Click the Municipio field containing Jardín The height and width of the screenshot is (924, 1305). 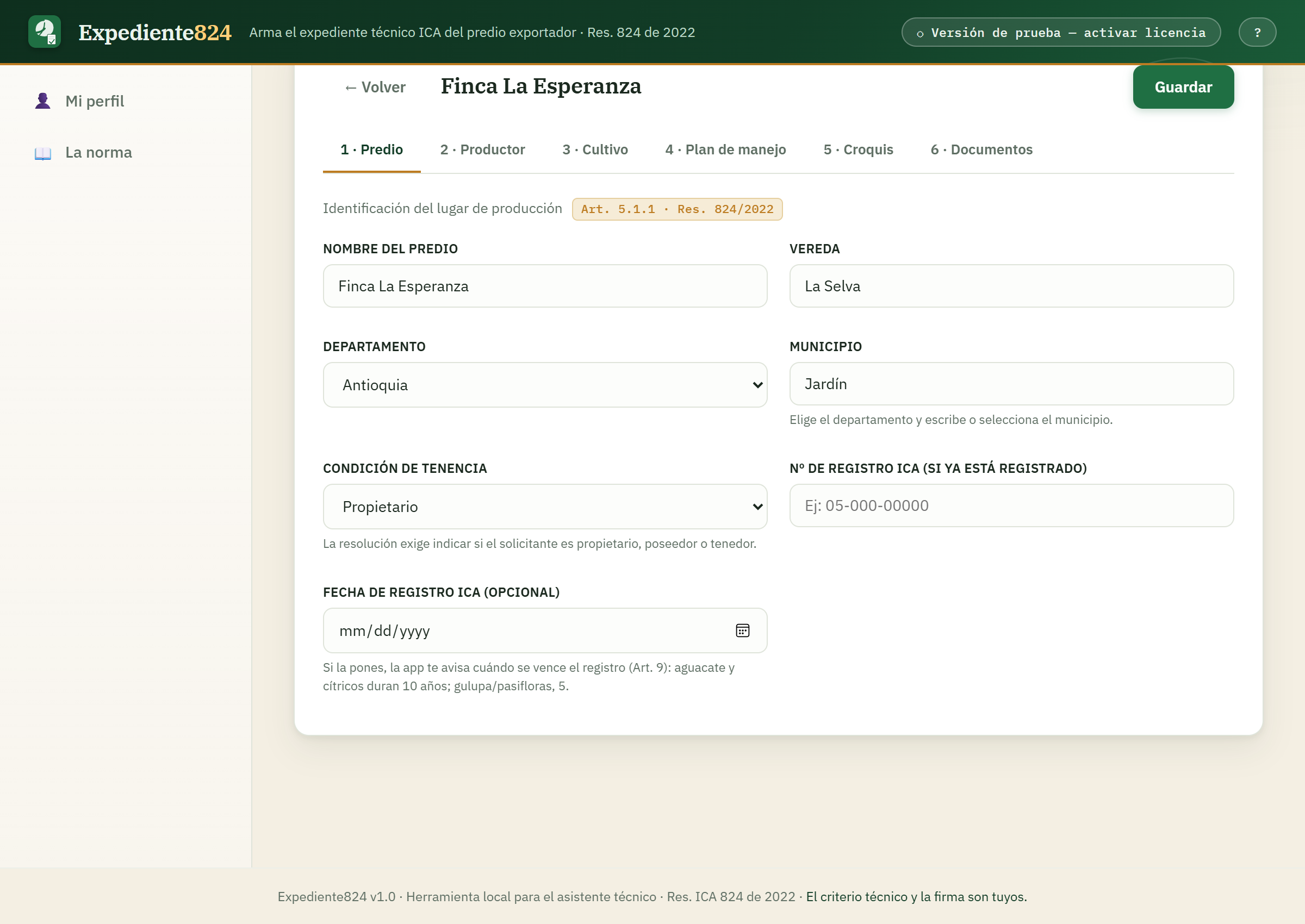1011,384
